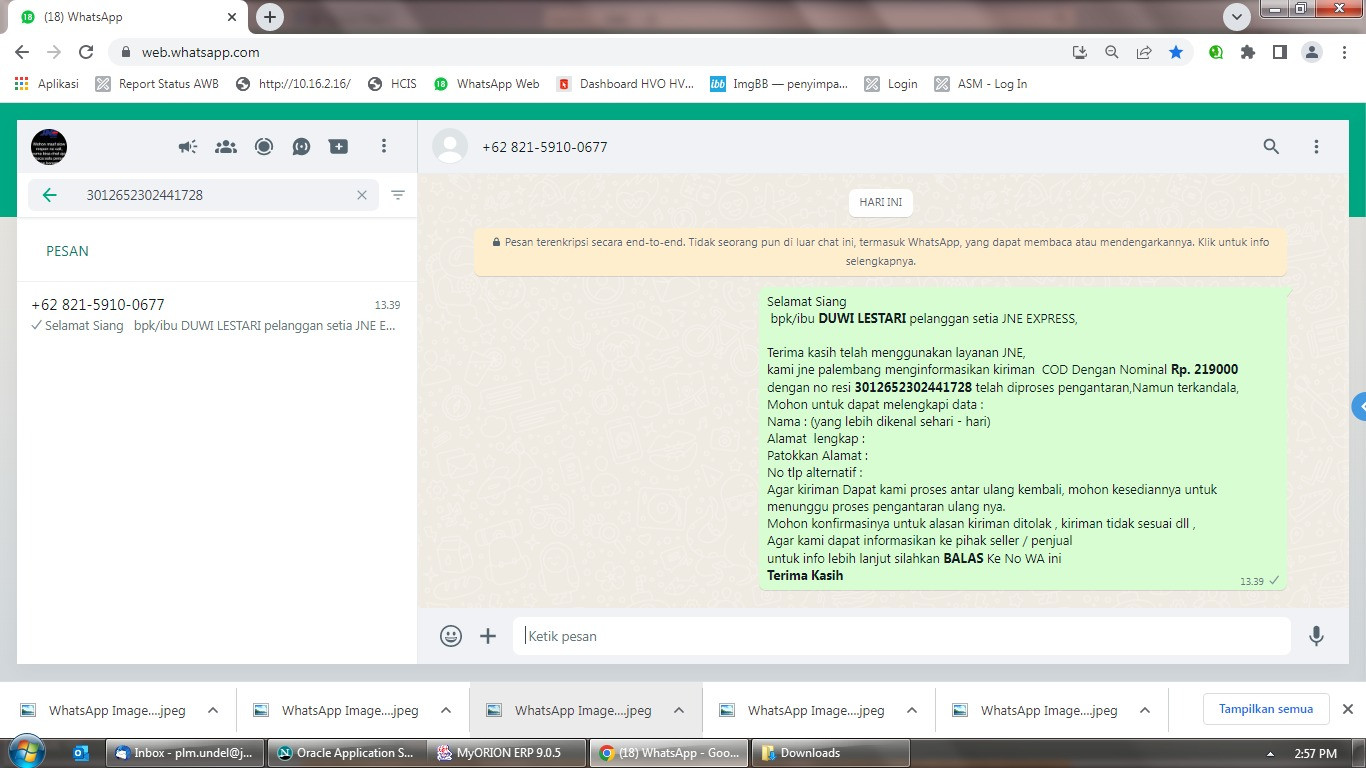Start new chat with plus bubble icon

coord(339,147)
